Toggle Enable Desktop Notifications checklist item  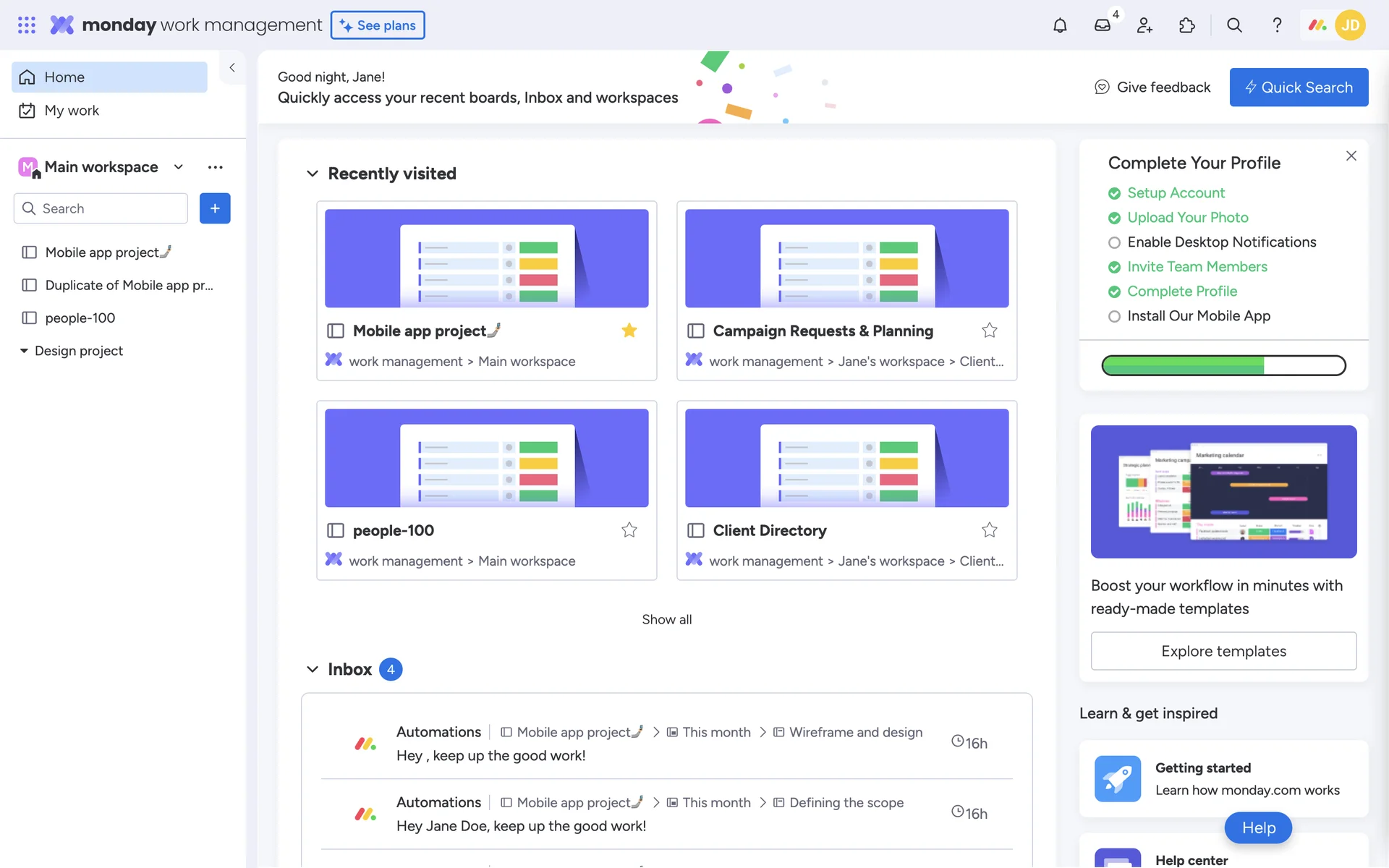[1114, 243]
